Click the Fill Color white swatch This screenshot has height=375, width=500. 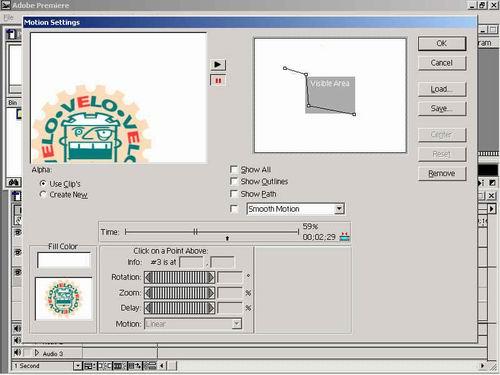[x=64, y=260]
